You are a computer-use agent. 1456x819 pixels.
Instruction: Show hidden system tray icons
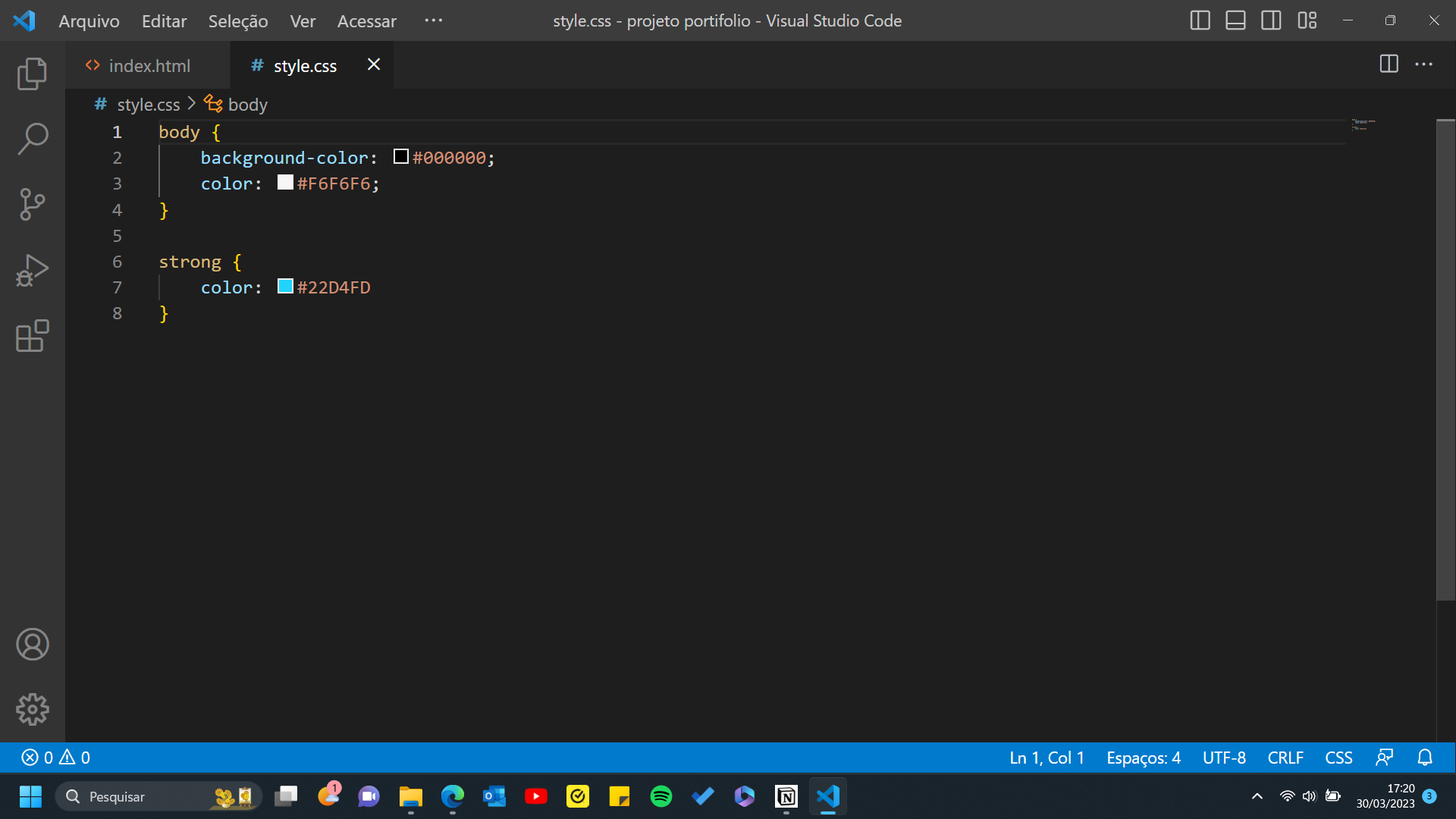pos(1257,796)
